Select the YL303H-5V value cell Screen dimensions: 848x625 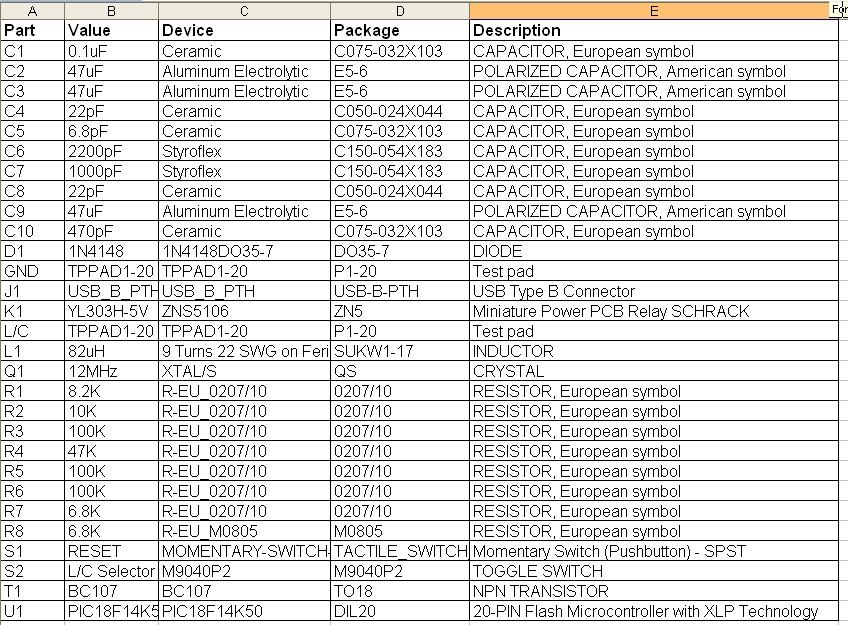click(x=111, y=311)
